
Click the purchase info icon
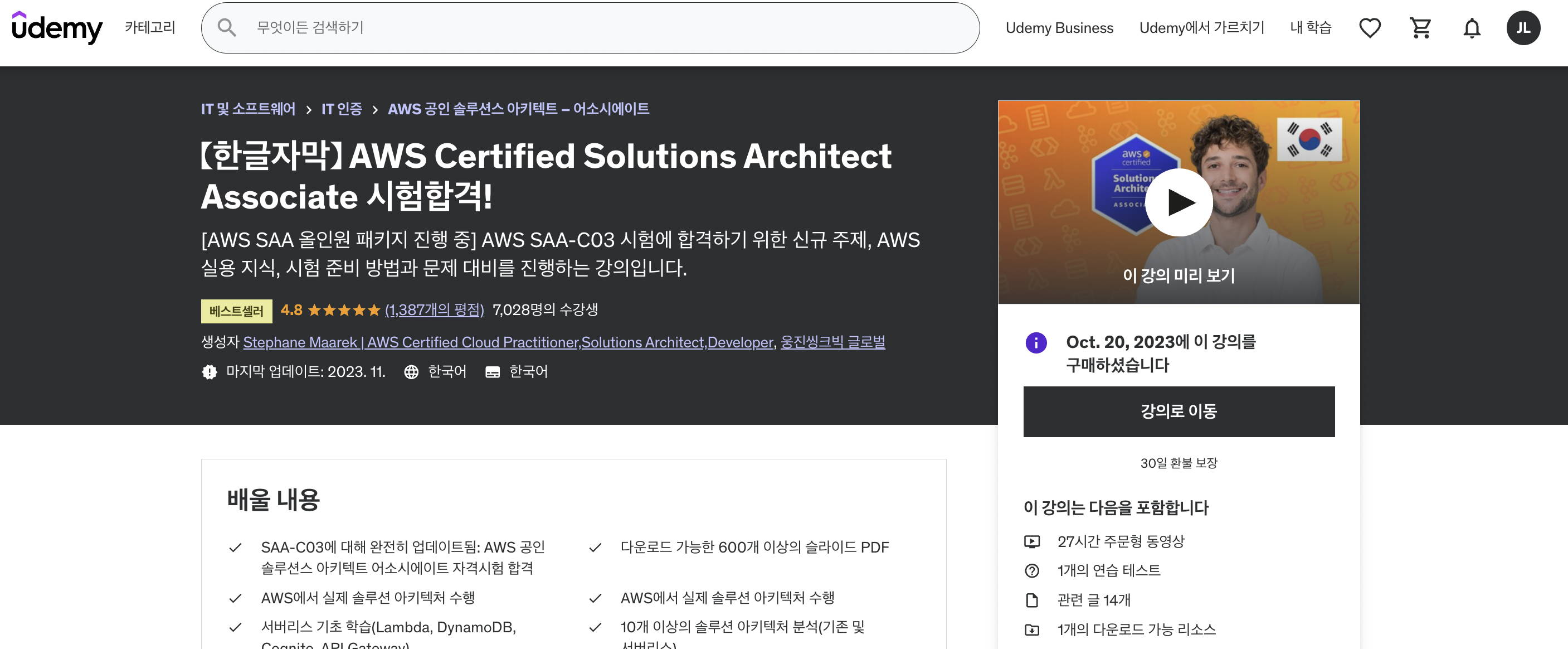click(1036, 343)
